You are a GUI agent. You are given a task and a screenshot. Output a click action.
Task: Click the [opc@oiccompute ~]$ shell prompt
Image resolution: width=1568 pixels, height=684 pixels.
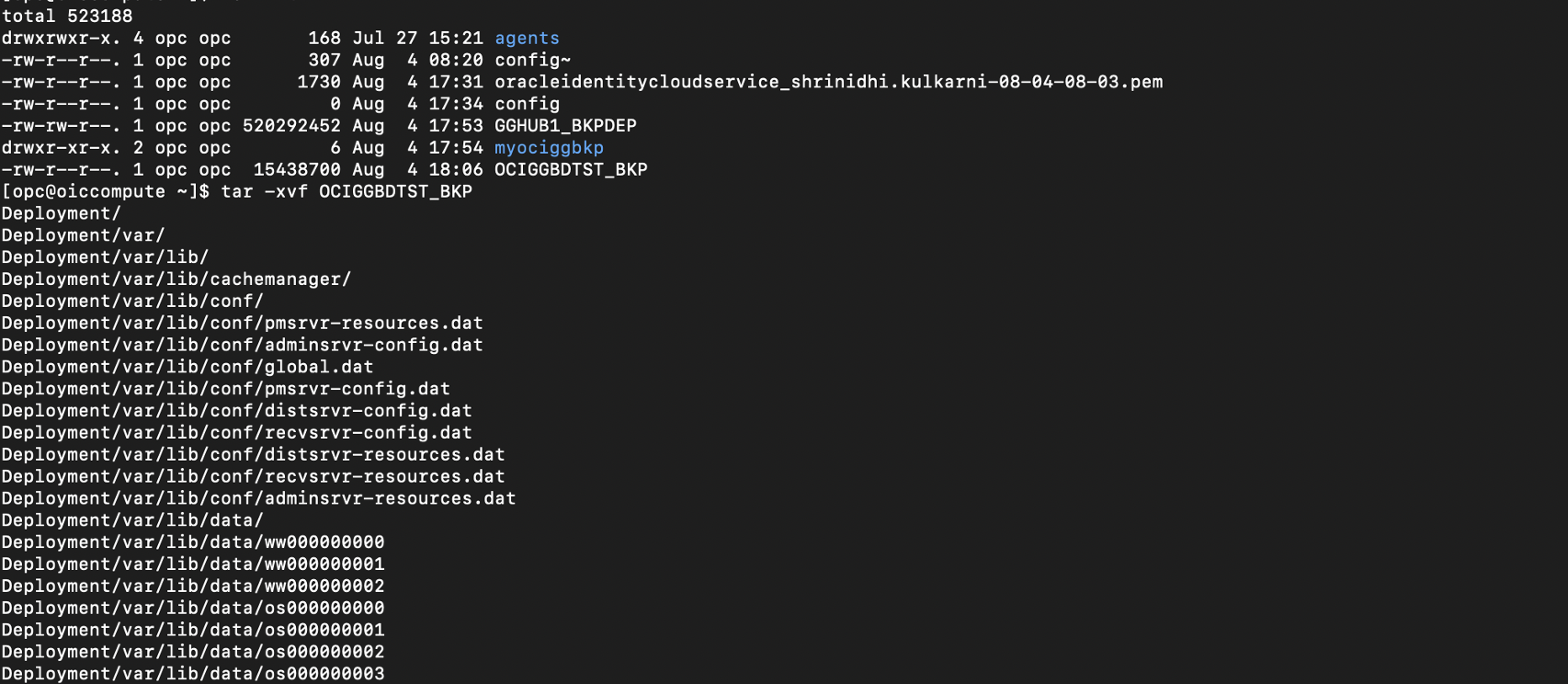point(106,191)
